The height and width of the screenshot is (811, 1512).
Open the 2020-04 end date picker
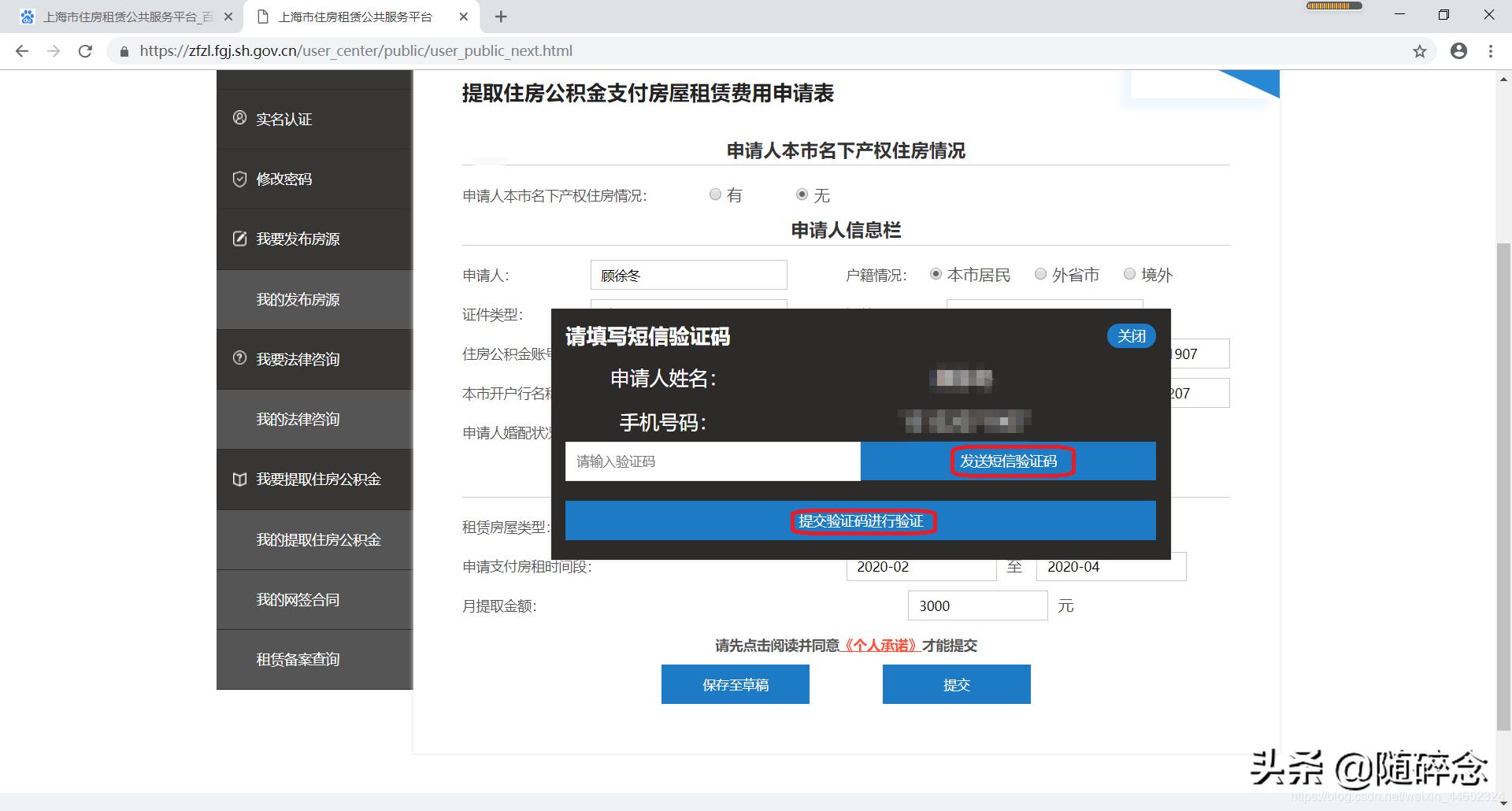click(x=1110, y=566)
